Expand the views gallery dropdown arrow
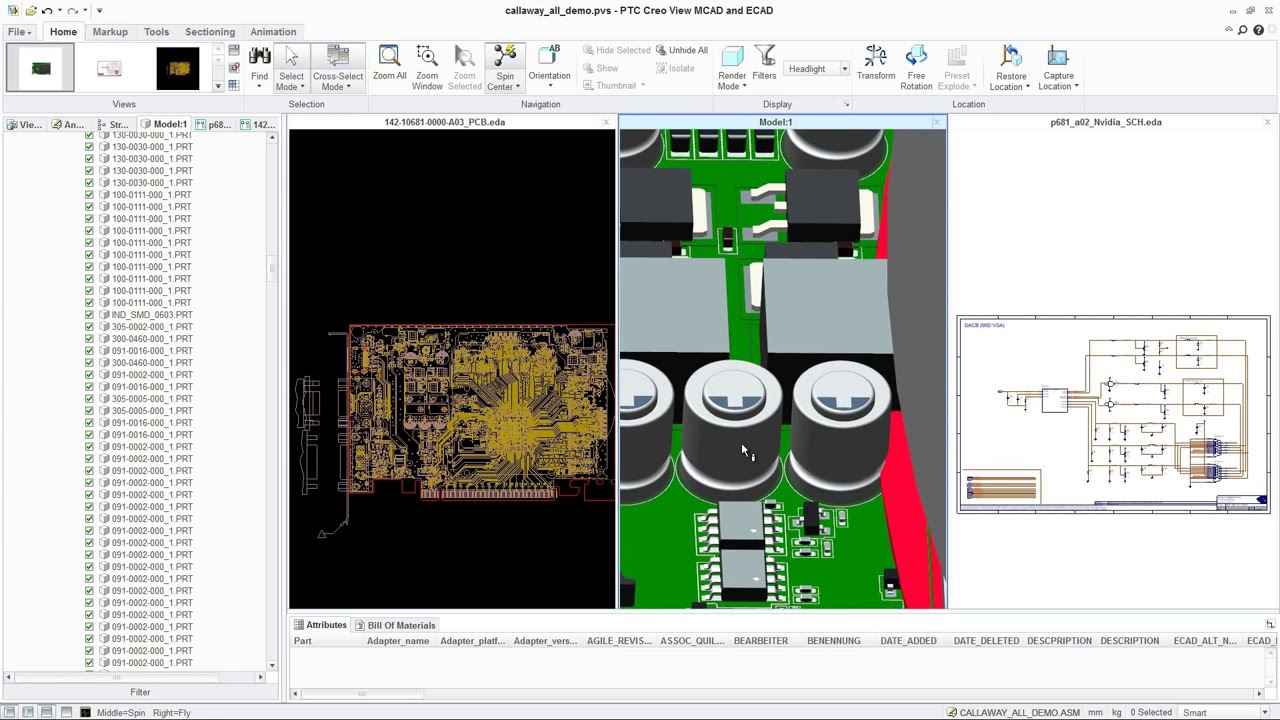The height and width of the screenshot is (720, 1280). [x=218, y=86]
